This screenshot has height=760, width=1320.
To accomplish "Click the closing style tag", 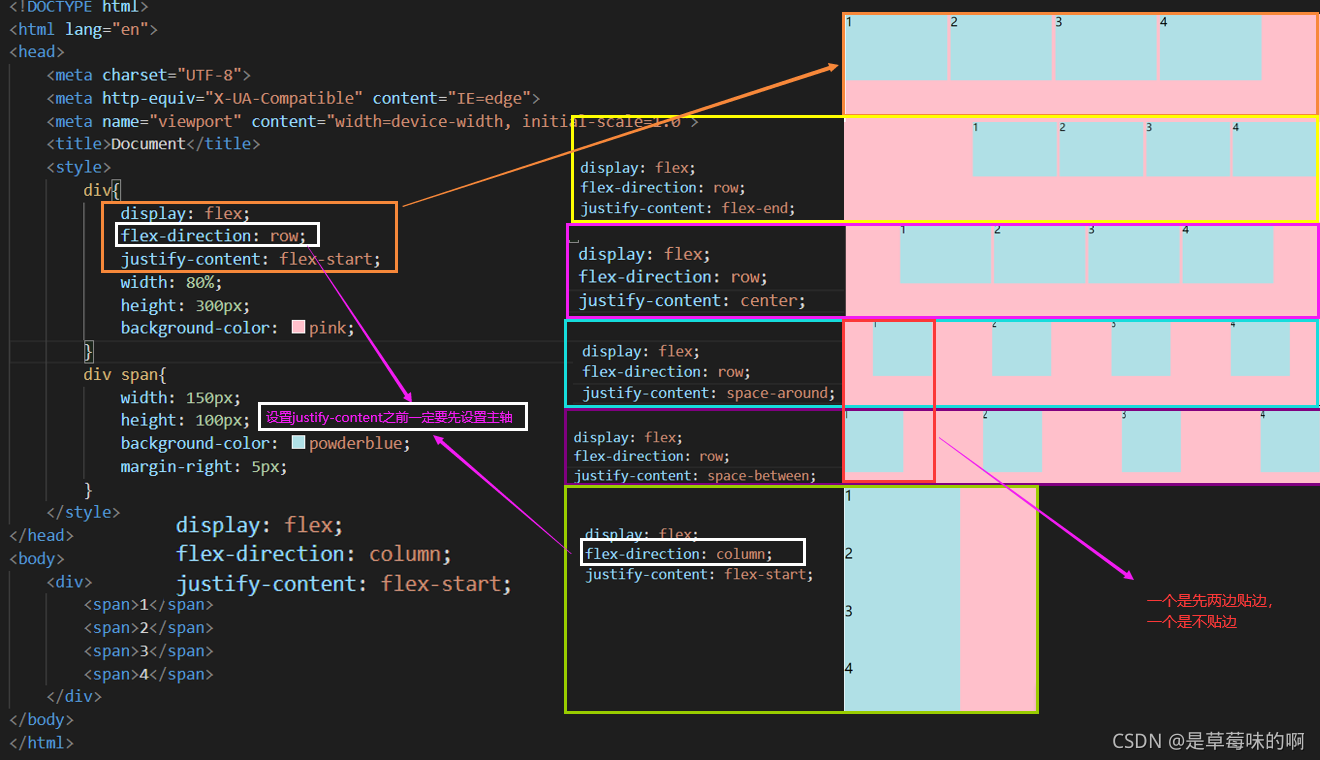I will pos(83,512).
